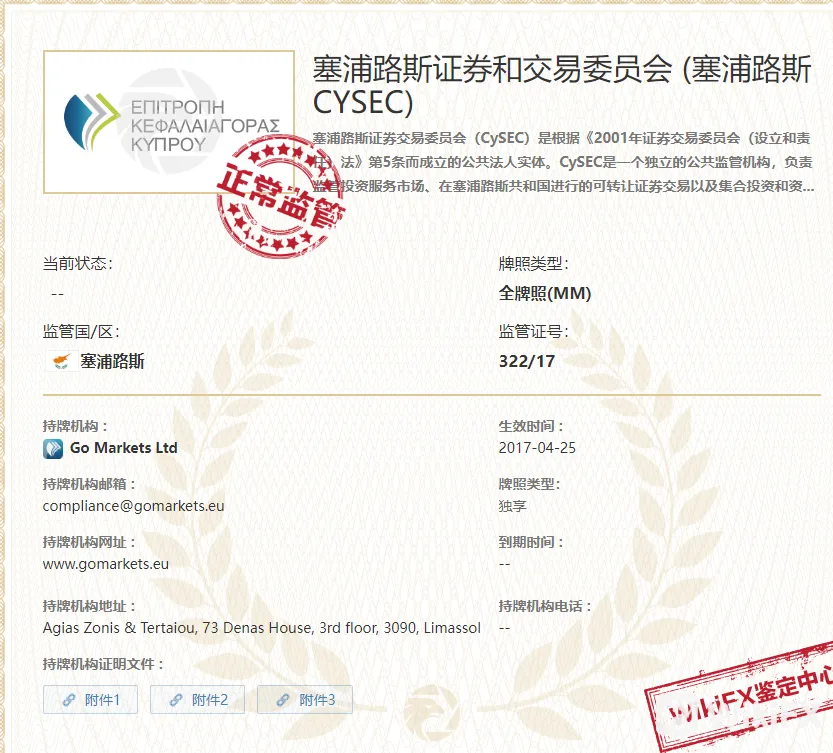
Task: Click the email compliance@gomarkets.eu
Action: pos(133,506)
